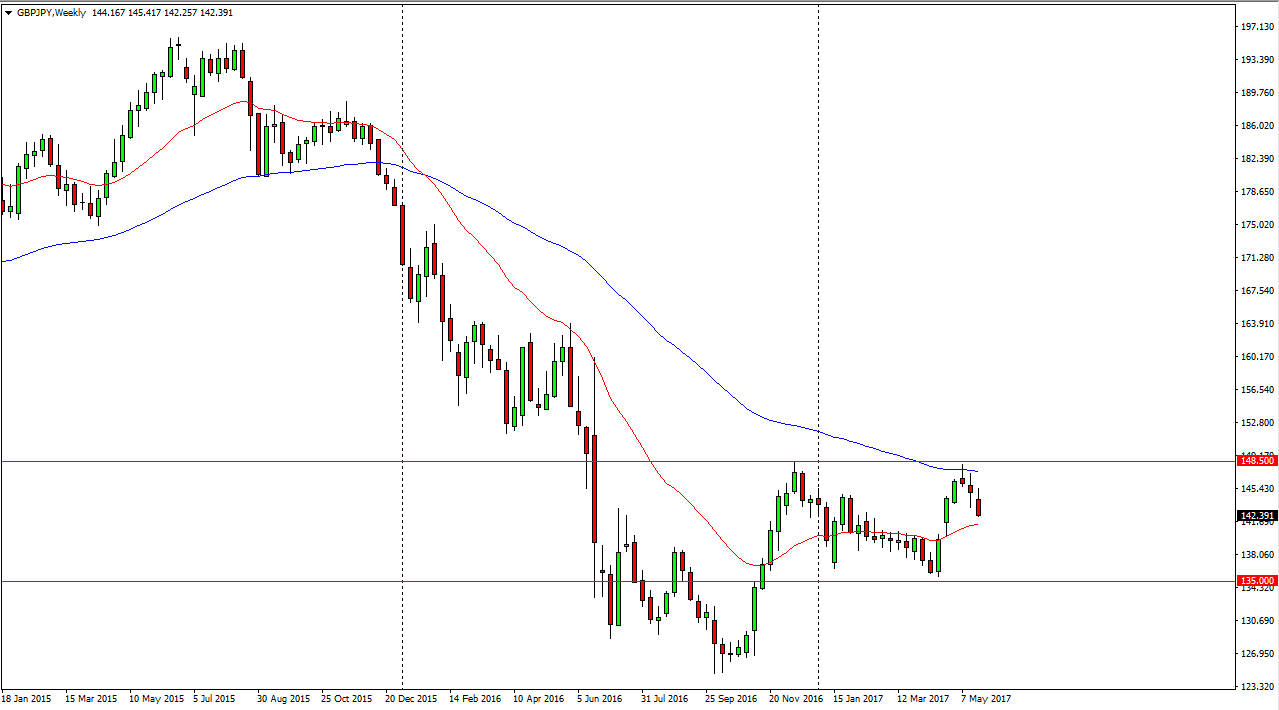Click the 160.170 label on price axis
This screenshot has width=1279, height=710.
click(x=1256, y=357)
